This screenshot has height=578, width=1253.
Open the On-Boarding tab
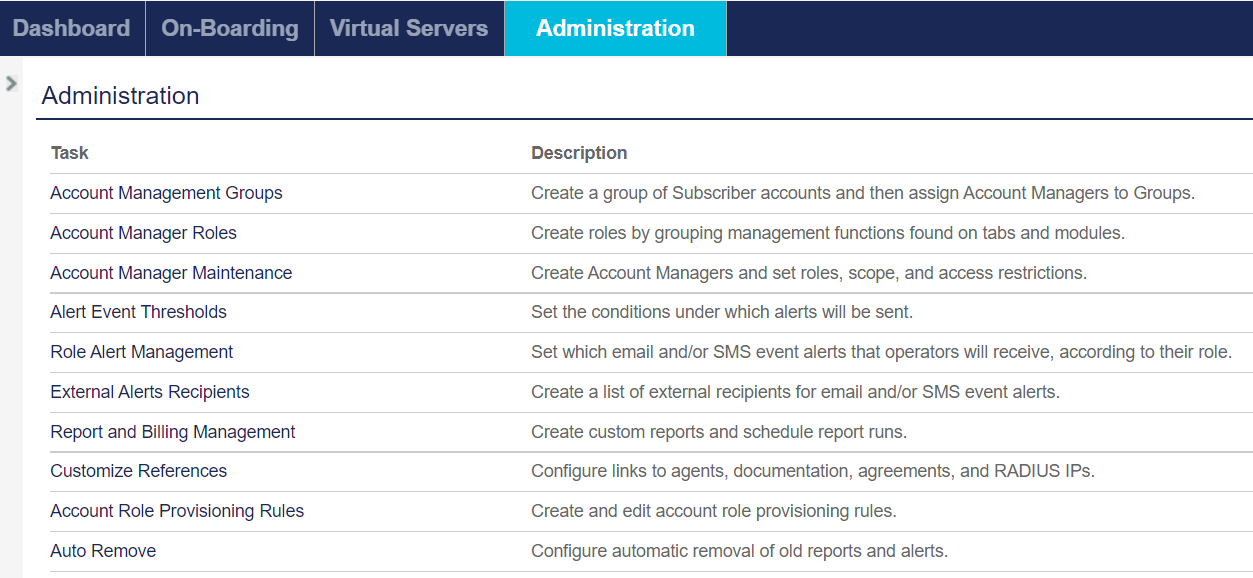pyautogui.click(x=230, y=28)
